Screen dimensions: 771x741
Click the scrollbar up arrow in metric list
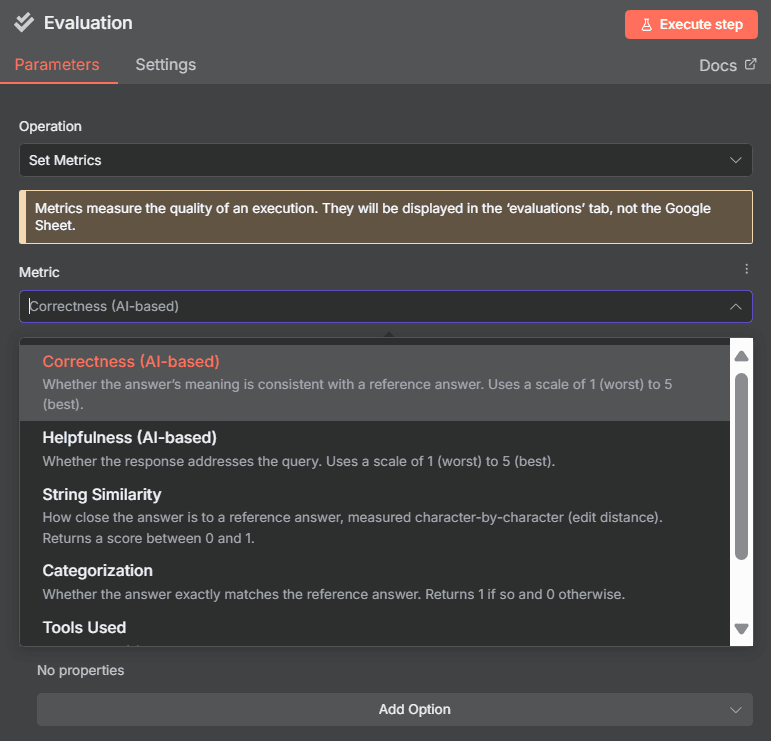[741, 356]
